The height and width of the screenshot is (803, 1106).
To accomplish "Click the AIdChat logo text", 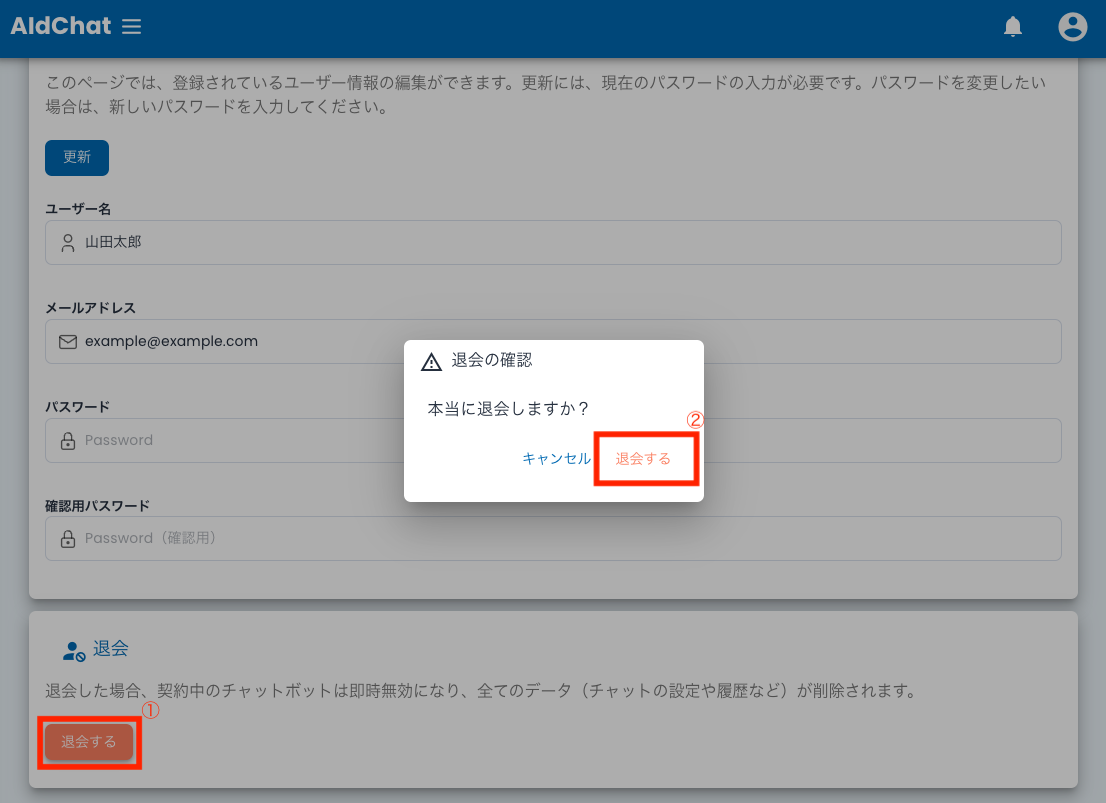I will pos(59,26).
